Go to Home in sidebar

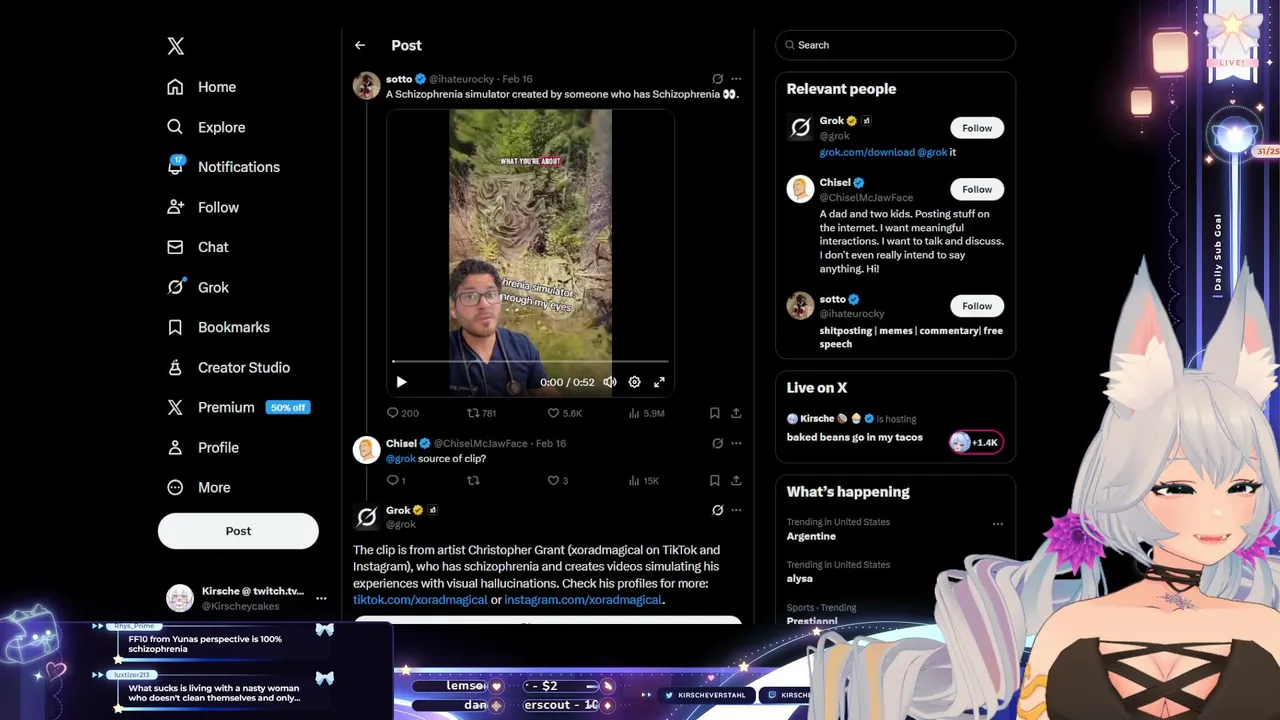[x=202, y=87]
